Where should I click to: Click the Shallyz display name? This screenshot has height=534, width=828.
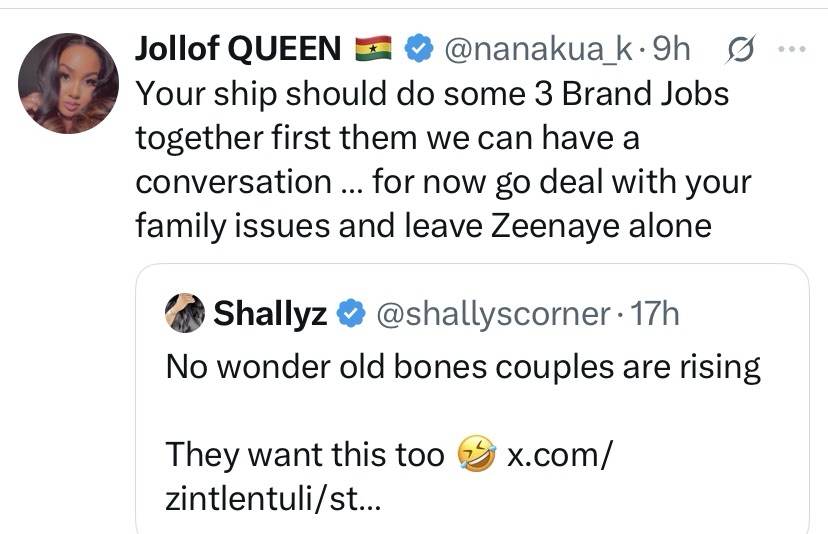tap(270, 314)
